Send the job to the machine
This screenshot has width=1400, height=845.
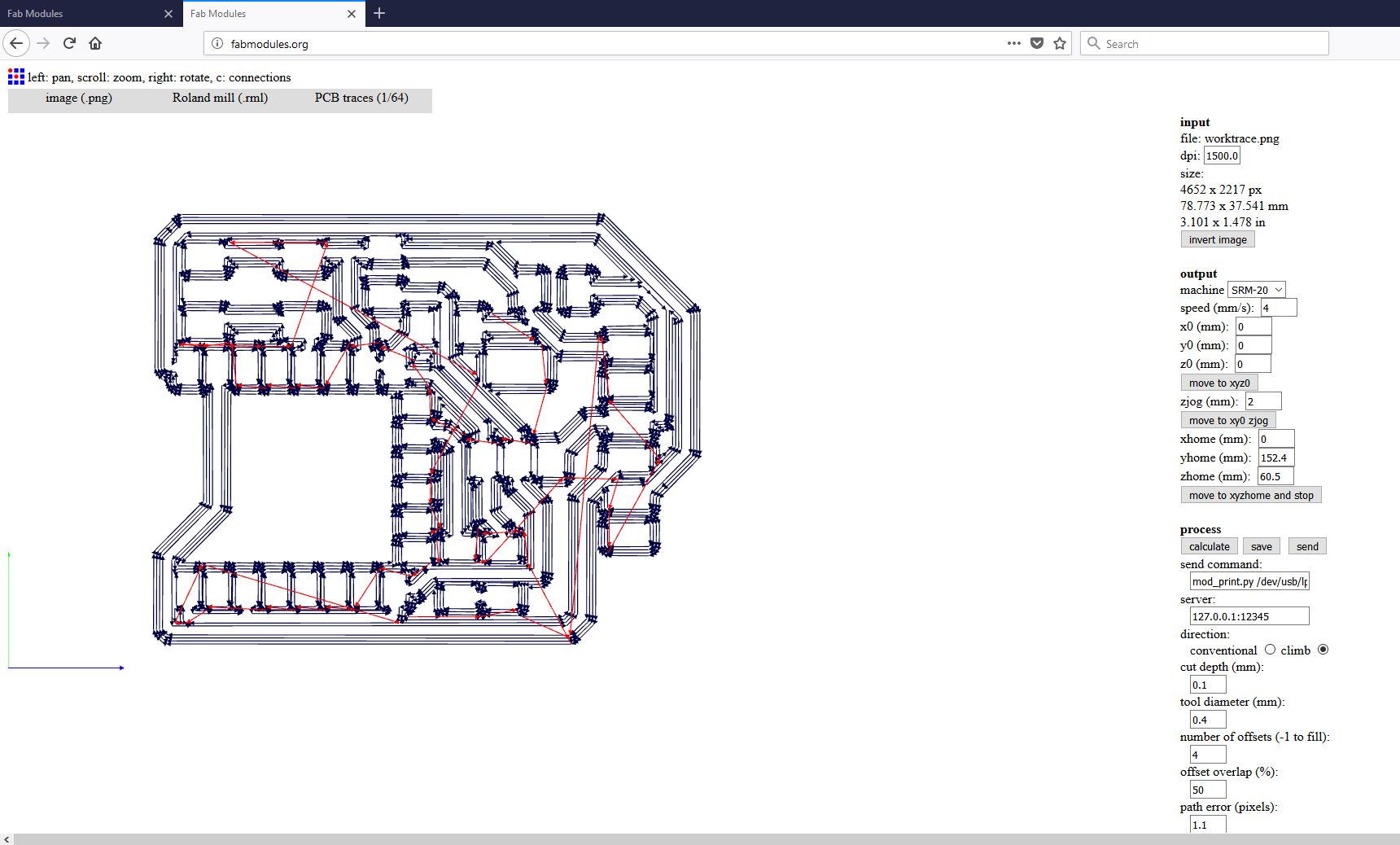tap(1307, 546)
